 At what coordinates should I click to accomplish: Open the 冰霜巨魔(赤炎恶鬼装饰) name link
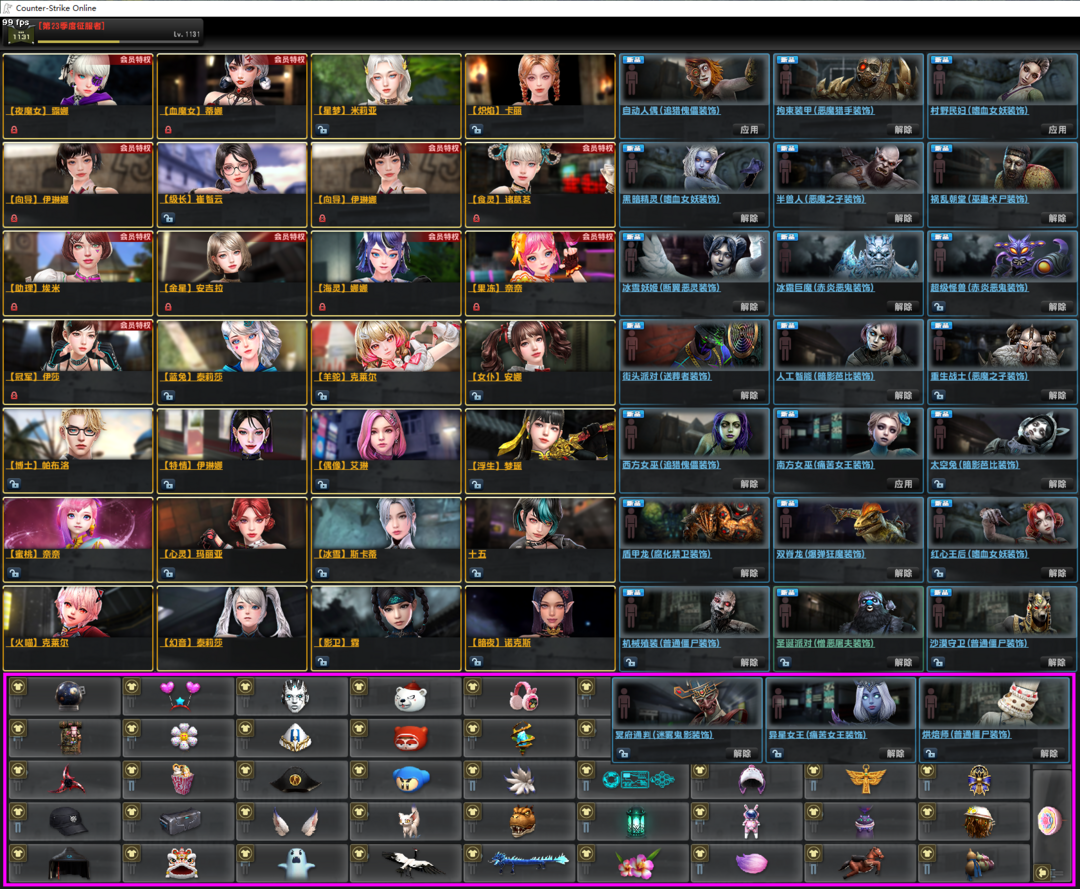click(x=824, y=288)
